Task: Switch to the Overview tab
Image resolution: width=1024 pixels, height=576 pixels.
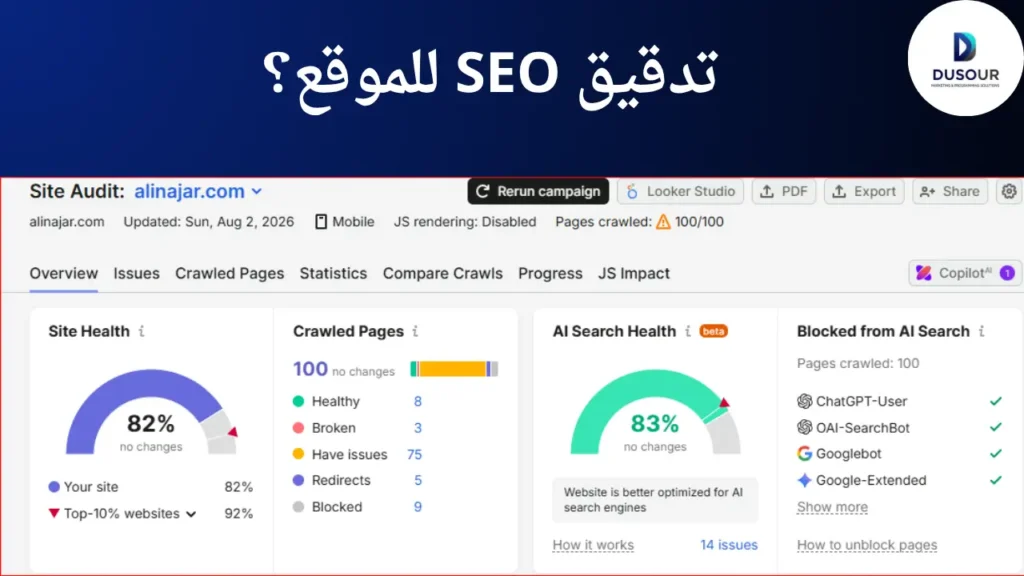Action: 63,274
